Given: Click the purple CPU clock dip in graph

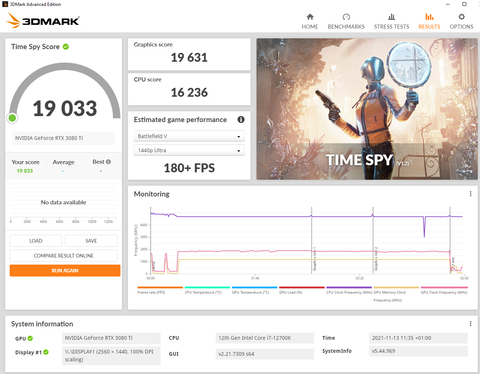Looking at the screenshot, I should (424, 227).
